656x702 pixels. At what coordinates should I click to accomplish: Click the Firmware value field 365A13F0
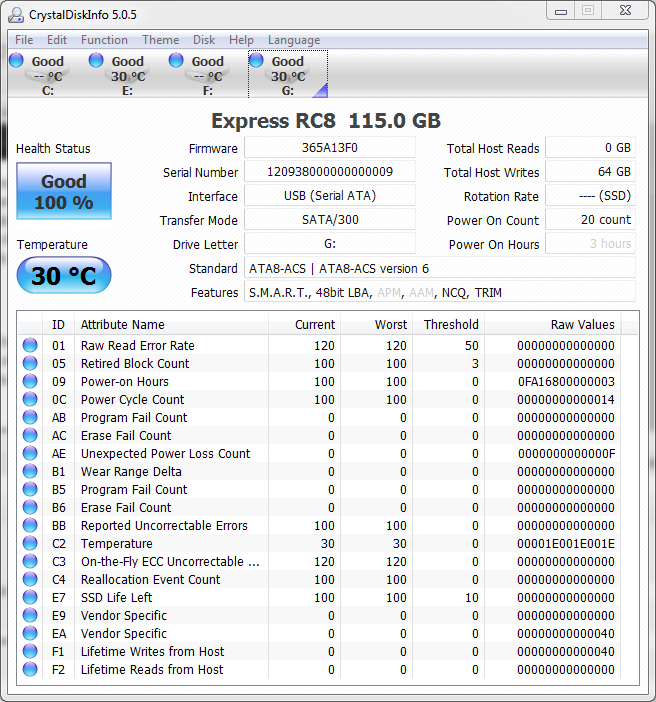click(329, 148)
